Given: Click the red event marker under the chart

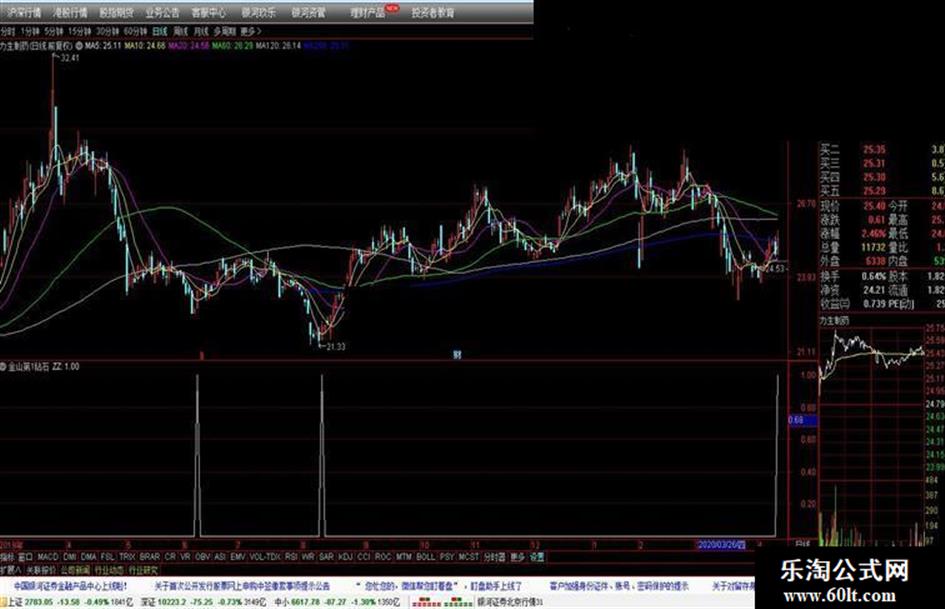Looking at the screenshot, I should pyautogui.click(x=201, y=356).
